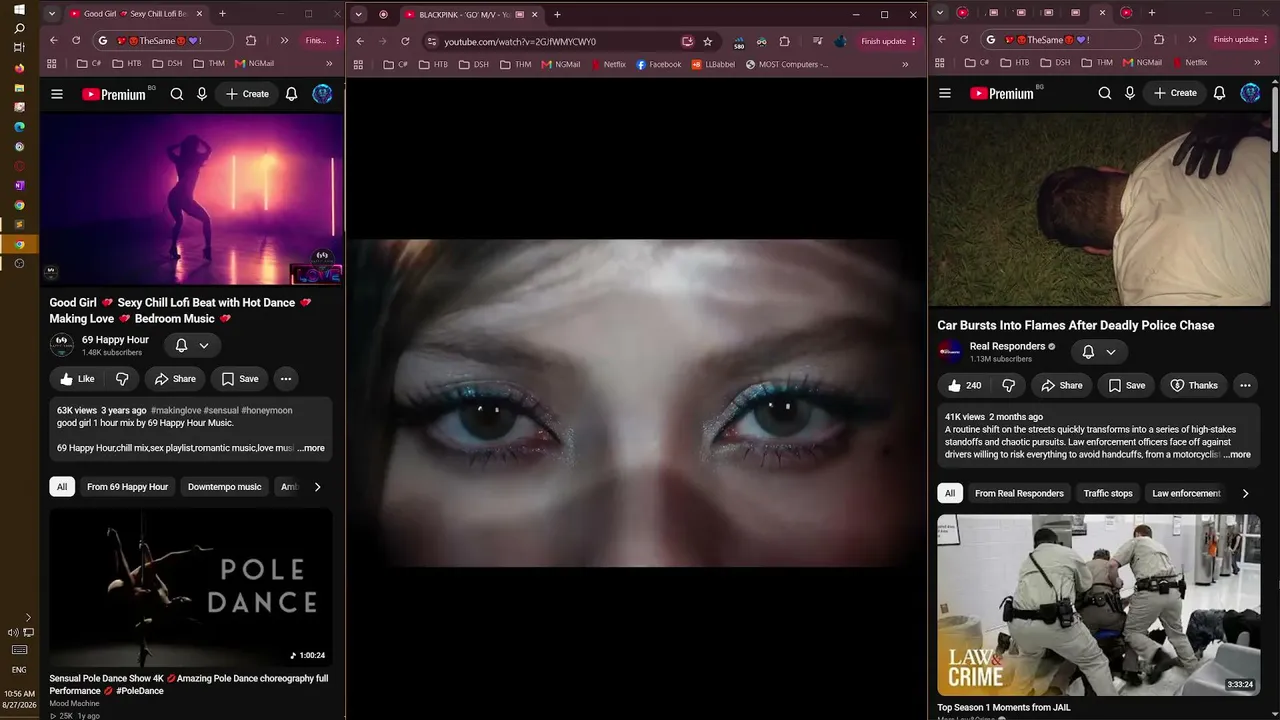Start voice search in left window
1280x720 pixels.
click(202, 94)
